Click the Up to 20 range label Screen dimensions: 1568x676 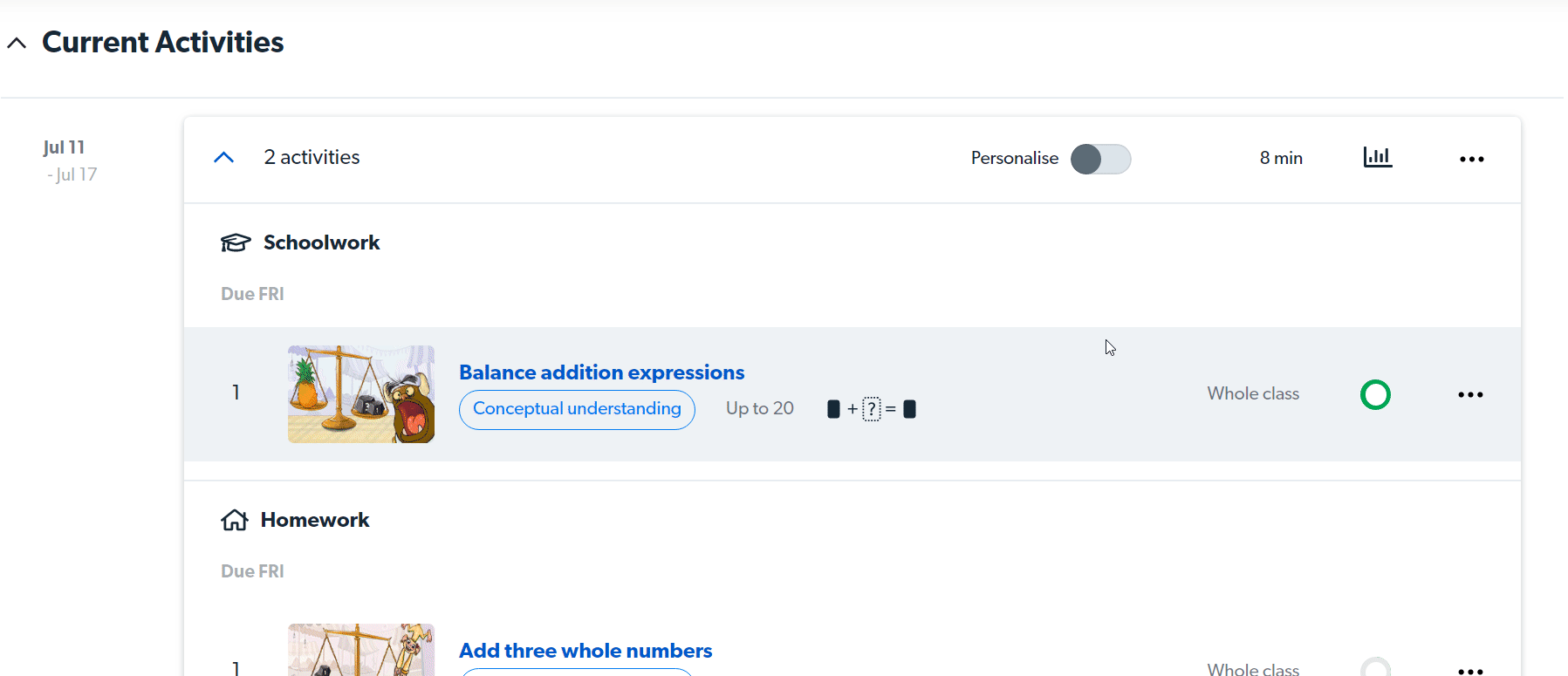(x=759, y=408)
